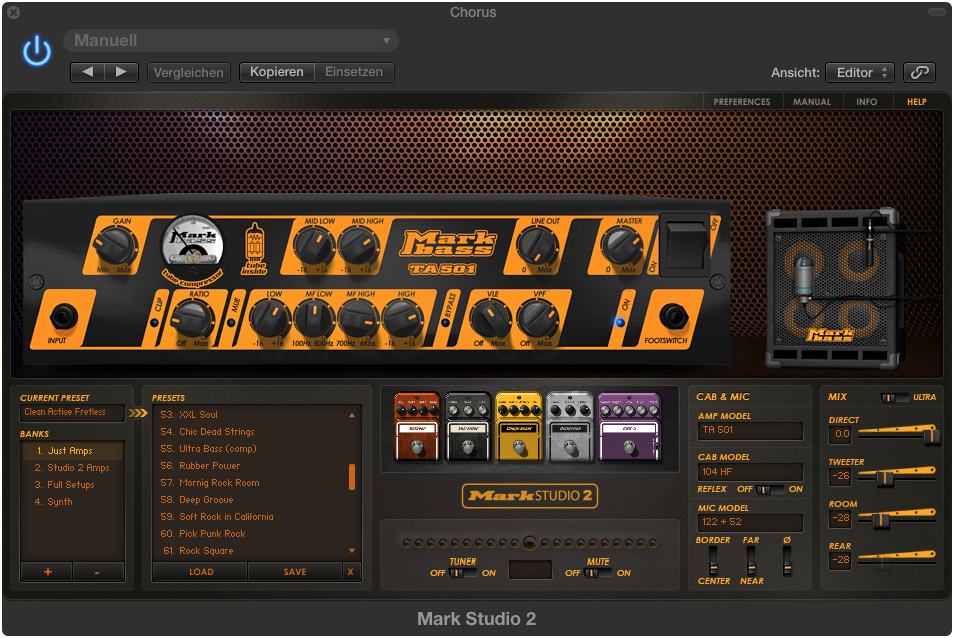Image resolution: width=954 pixels, height=638 pixels.
Task: Toggle the ULTRA mix switch
Action: pyautogui.click(x=895, y=397)
